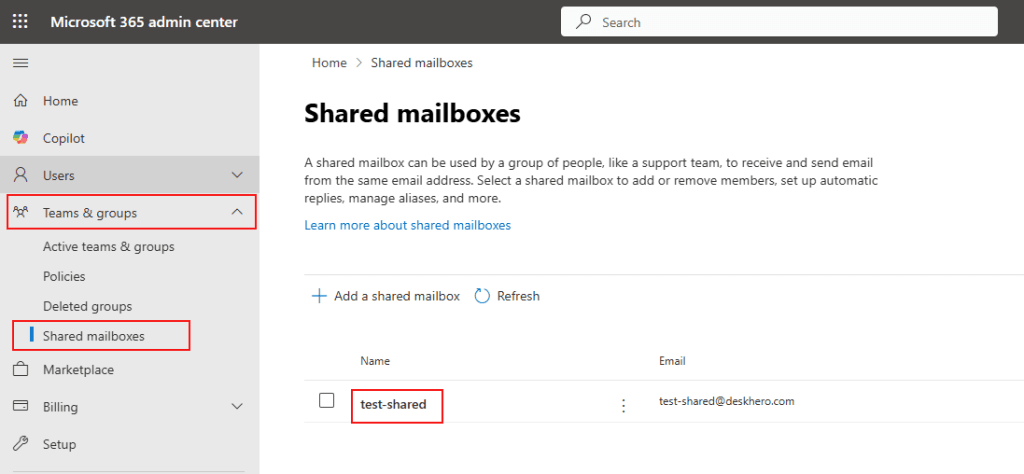The height and width of the screenshot is (474, 1024).
Task: Click the Search box in header
Action: point(779,22)
